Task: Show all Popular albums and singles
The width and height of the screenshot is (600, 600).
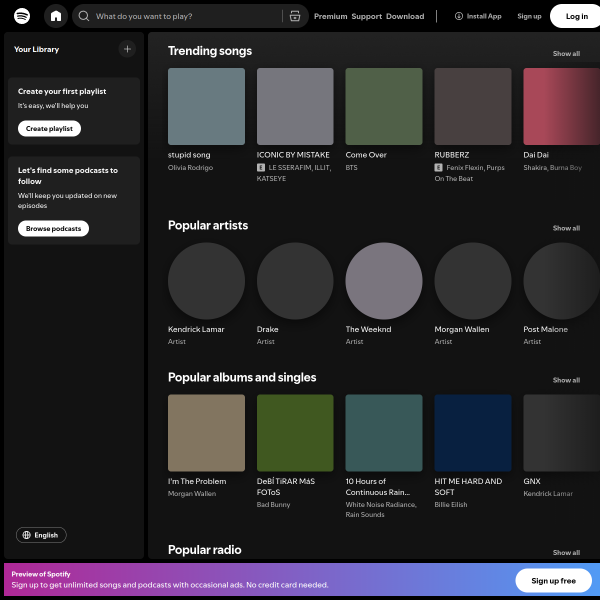Action: click(566, 380)
